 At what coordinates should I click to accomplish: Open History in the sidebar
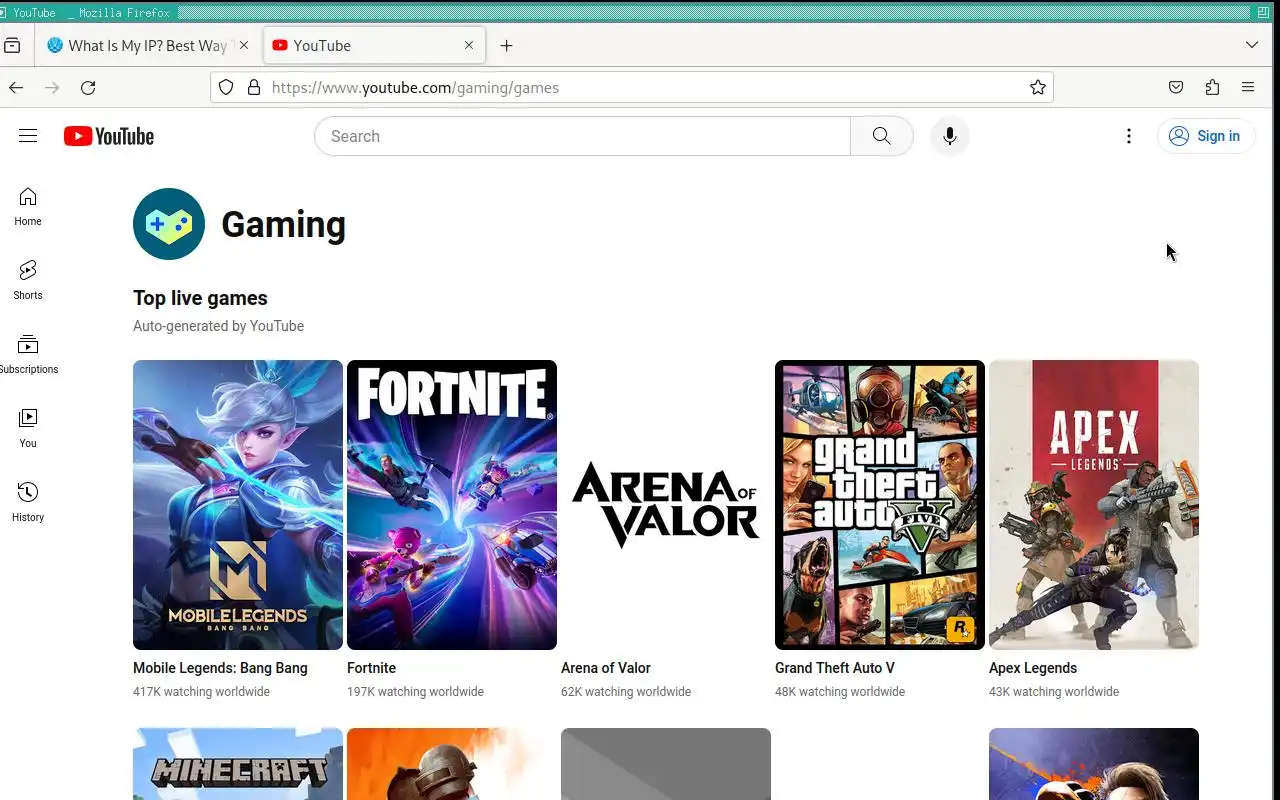(28, 503)
